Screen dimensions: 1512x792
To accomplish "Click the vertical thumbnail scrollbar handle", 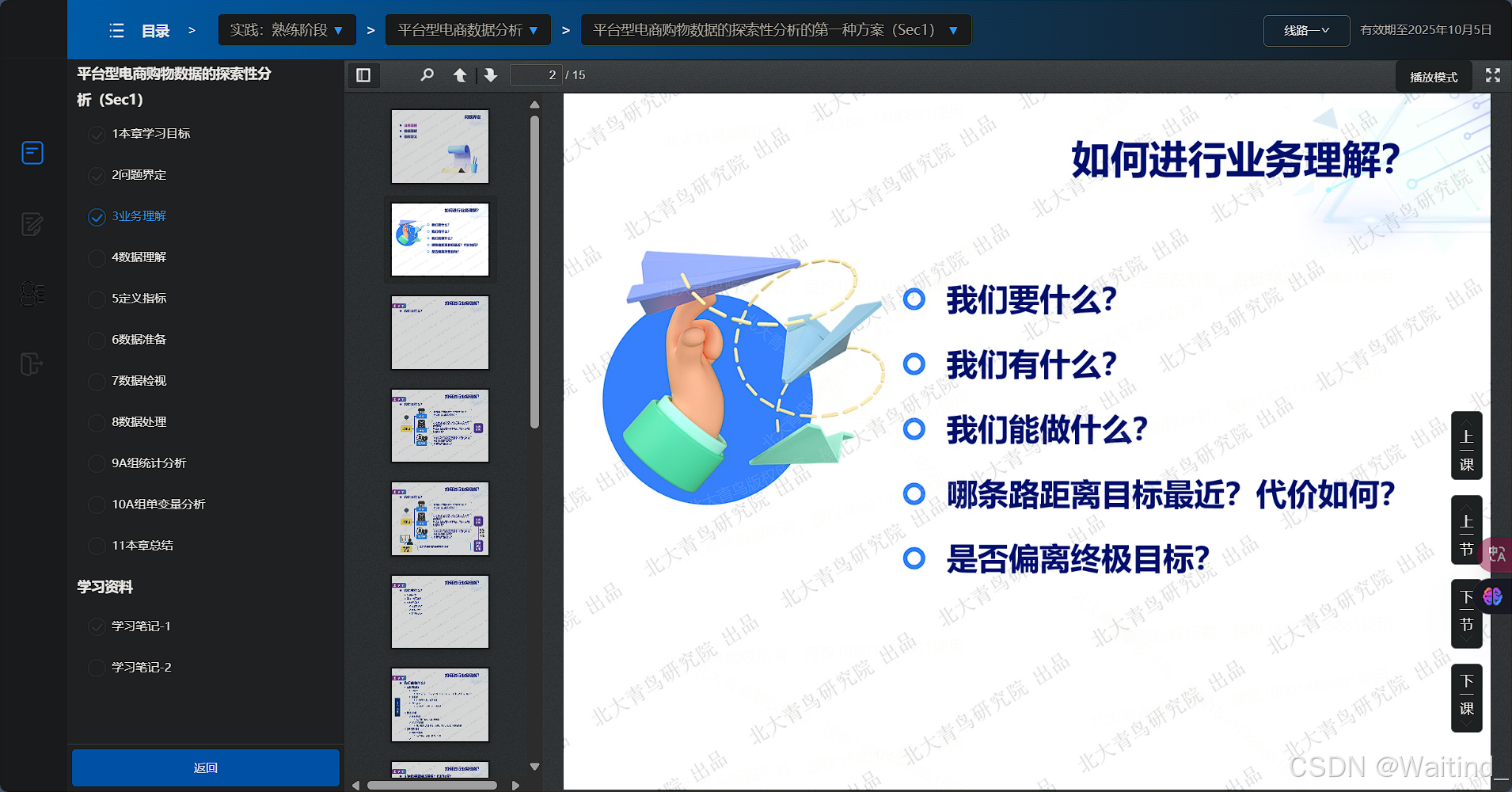I will point(535,272).
